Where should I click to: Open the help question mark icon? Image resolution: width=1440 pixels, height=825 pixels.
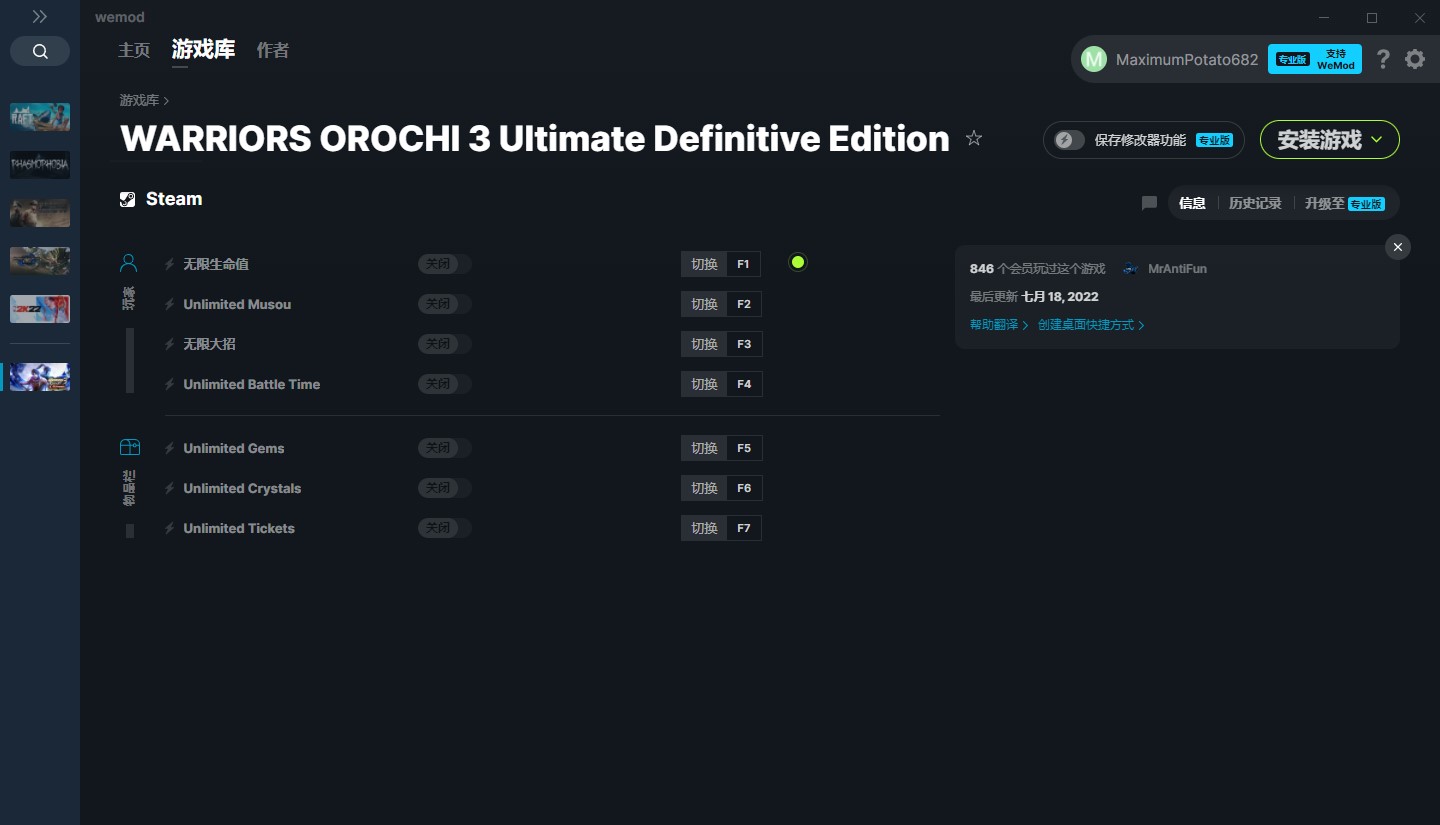click(x=1383, y=59)
